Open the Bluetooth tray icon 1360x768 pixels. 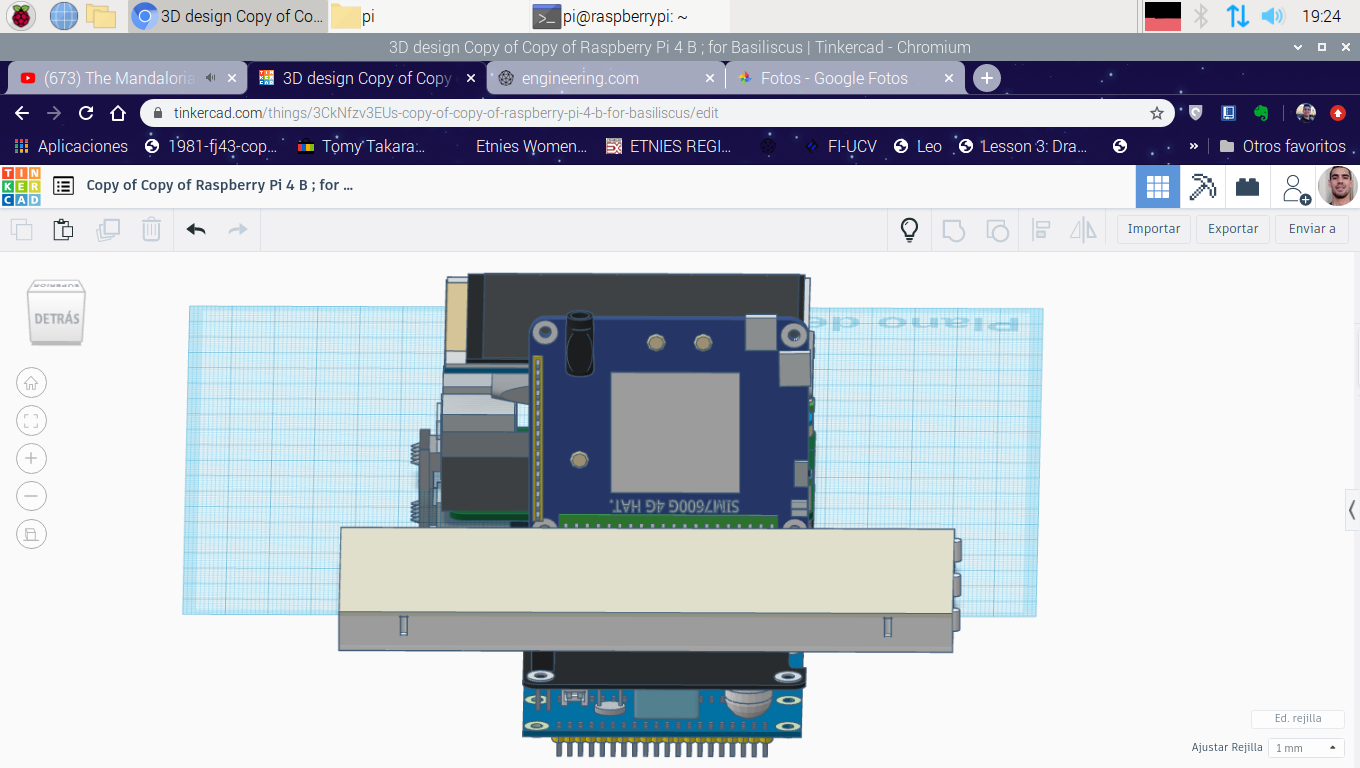click(1202, 16)
